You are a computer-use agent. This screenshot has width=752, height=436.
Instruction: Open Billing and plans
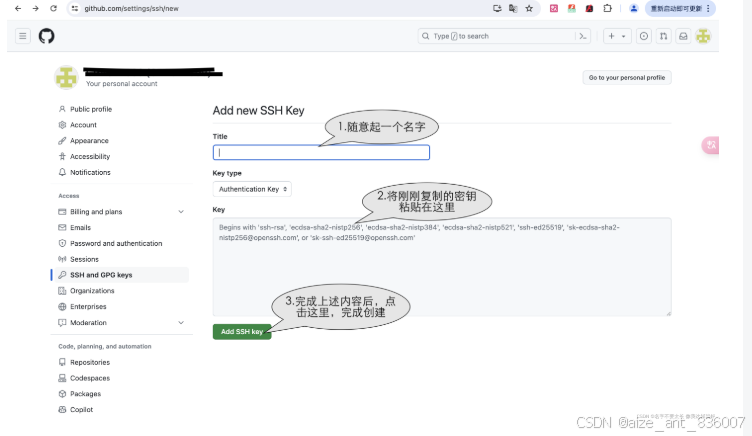coord(96,212)
